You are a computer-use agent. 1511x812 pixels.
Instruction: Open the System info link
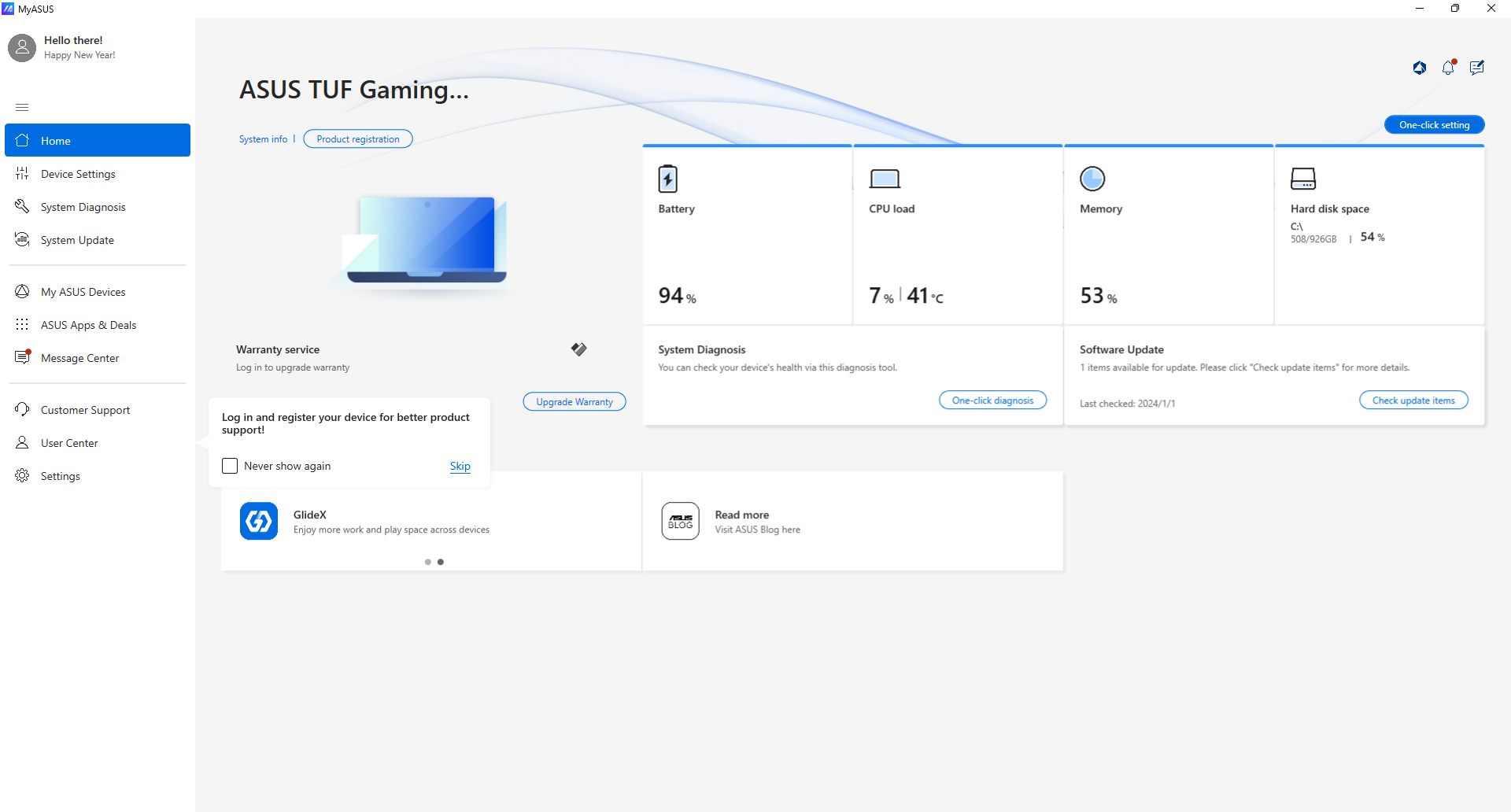point(263,138)
